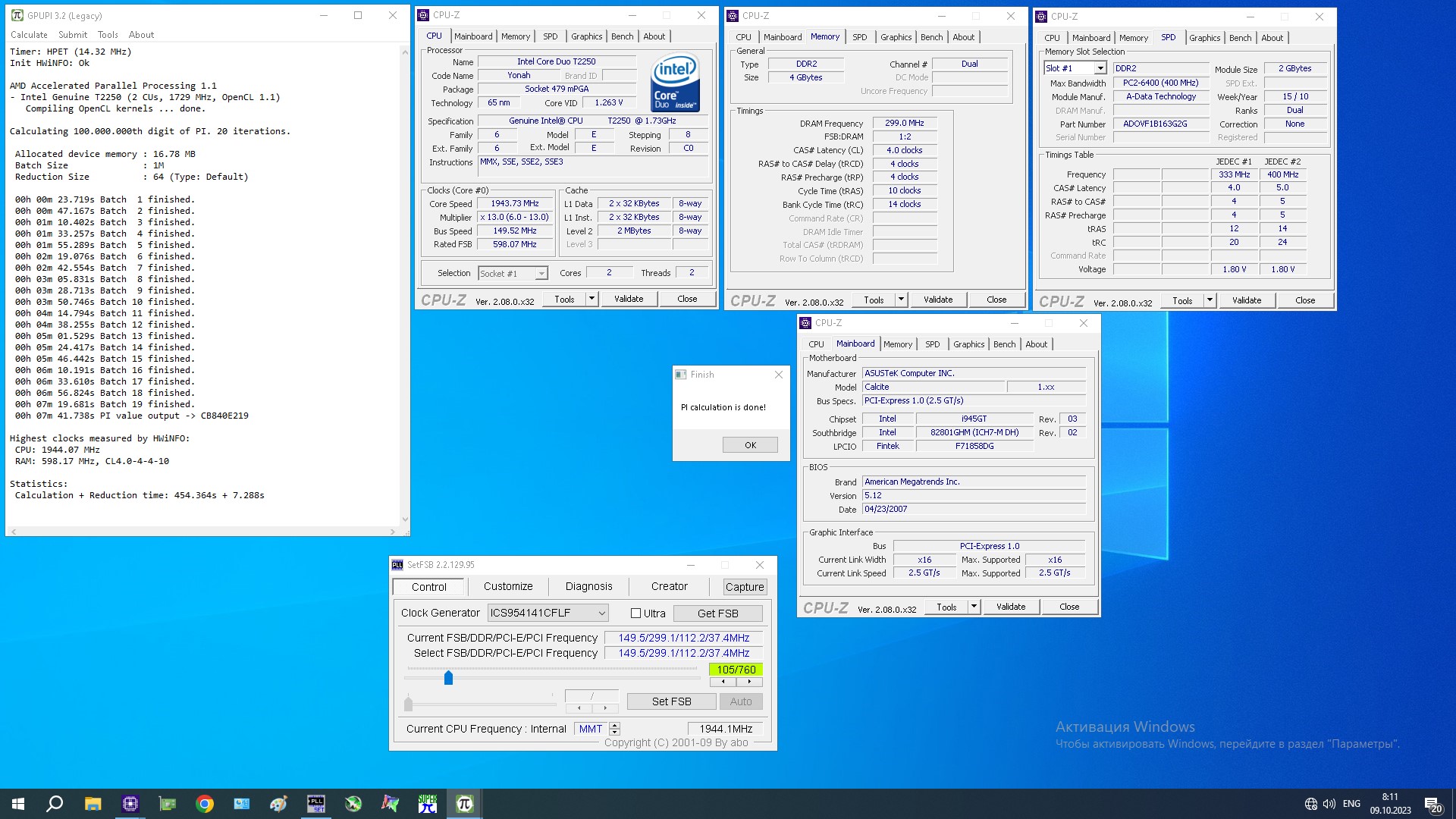The width and height of the screenshot is (1456, 819).
Task: Expand Tools arrow in CPU-Z SPD window
Action: pyautogui.click(x=1210, y=300)
